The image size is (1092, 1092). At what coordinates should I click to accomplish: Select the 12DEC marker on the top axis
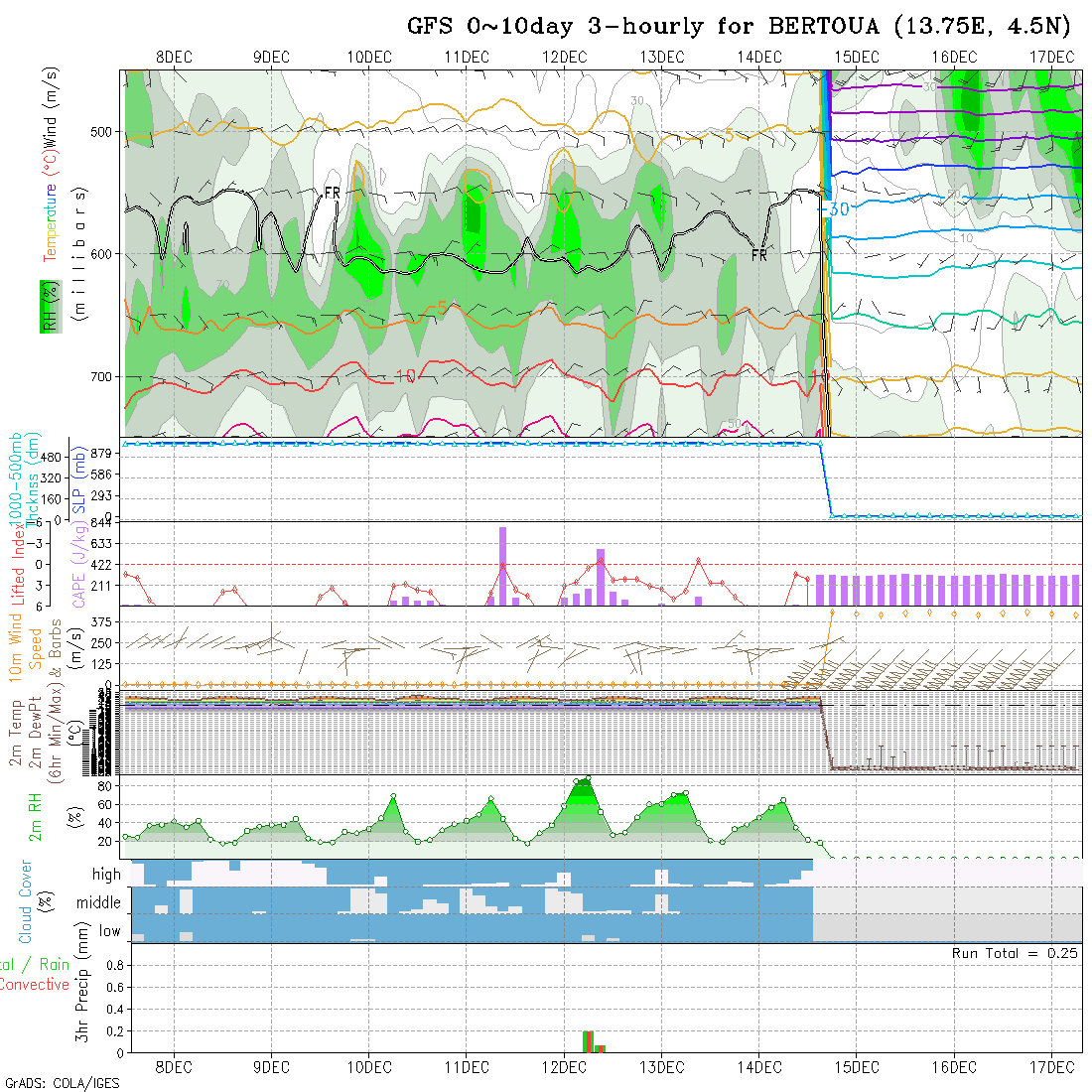tap(564, 57)
